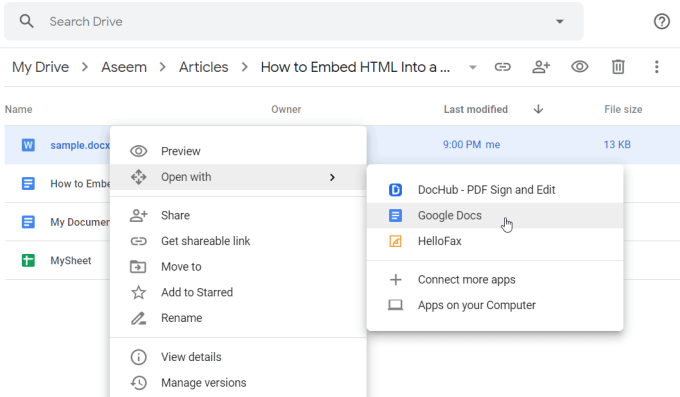Viewport: 680px width, 397px height.
Task: Click the Open with arrows icon
Action: coord(139,177)
